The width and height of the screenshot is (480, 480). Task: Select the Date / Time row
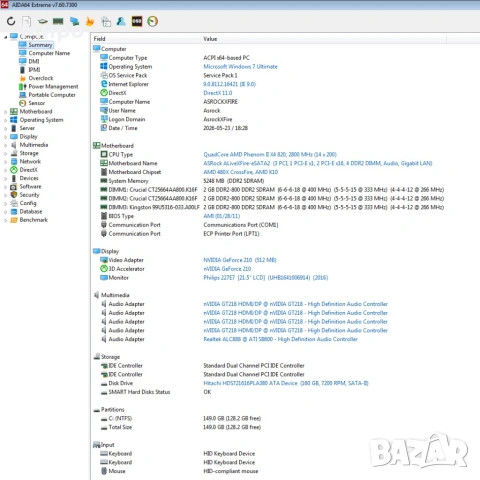(x=174, y=128)
